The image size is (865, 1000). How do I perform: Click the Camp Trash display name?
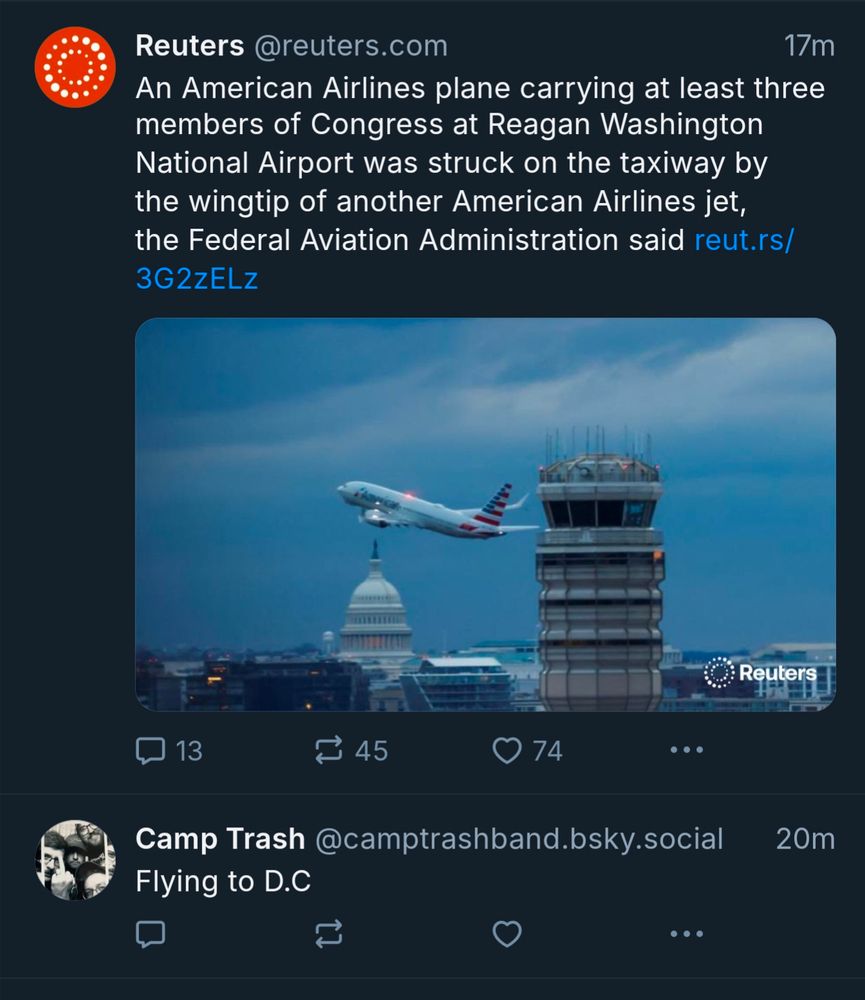219,839
